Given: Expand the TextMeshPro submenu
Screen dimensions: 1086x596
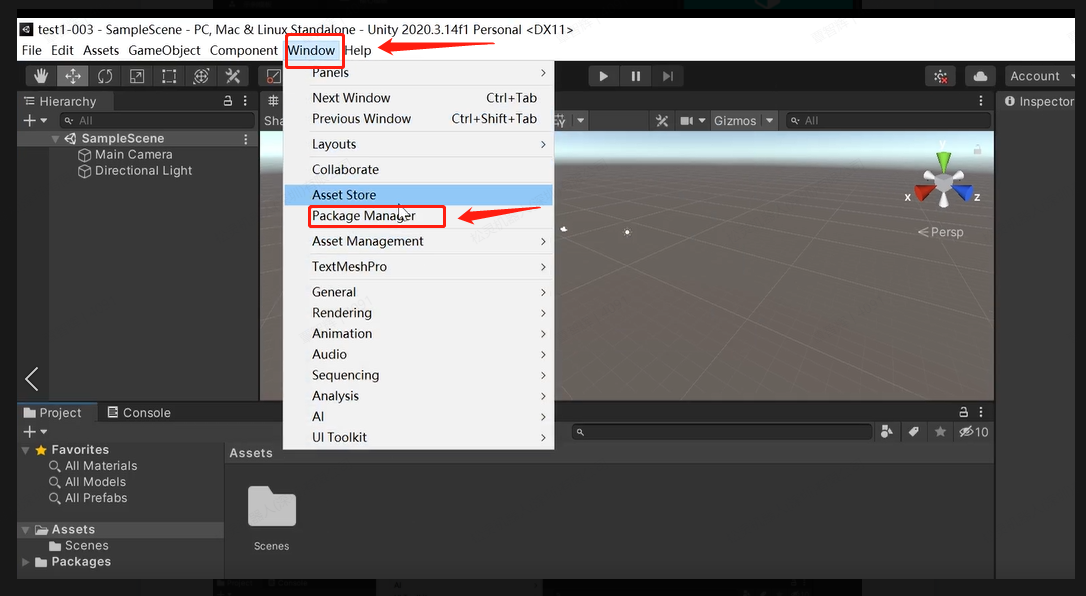Looking at the screenshot, I should click(x=418, y=267).
